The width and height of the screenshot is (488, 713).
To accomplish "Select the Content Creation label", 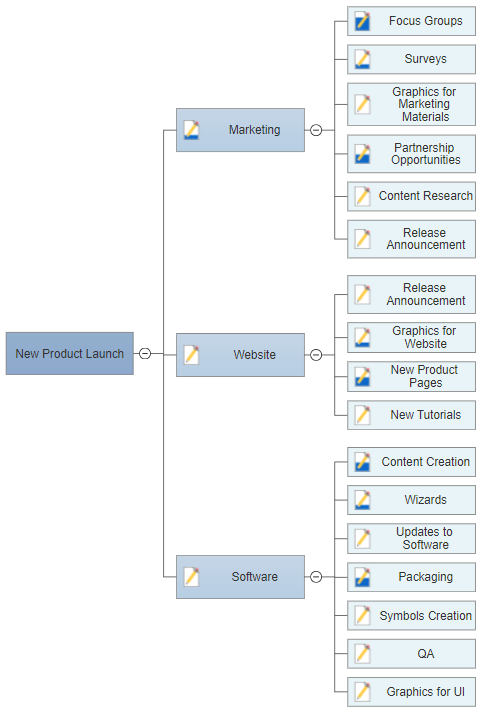I will (x=425, y=462).
